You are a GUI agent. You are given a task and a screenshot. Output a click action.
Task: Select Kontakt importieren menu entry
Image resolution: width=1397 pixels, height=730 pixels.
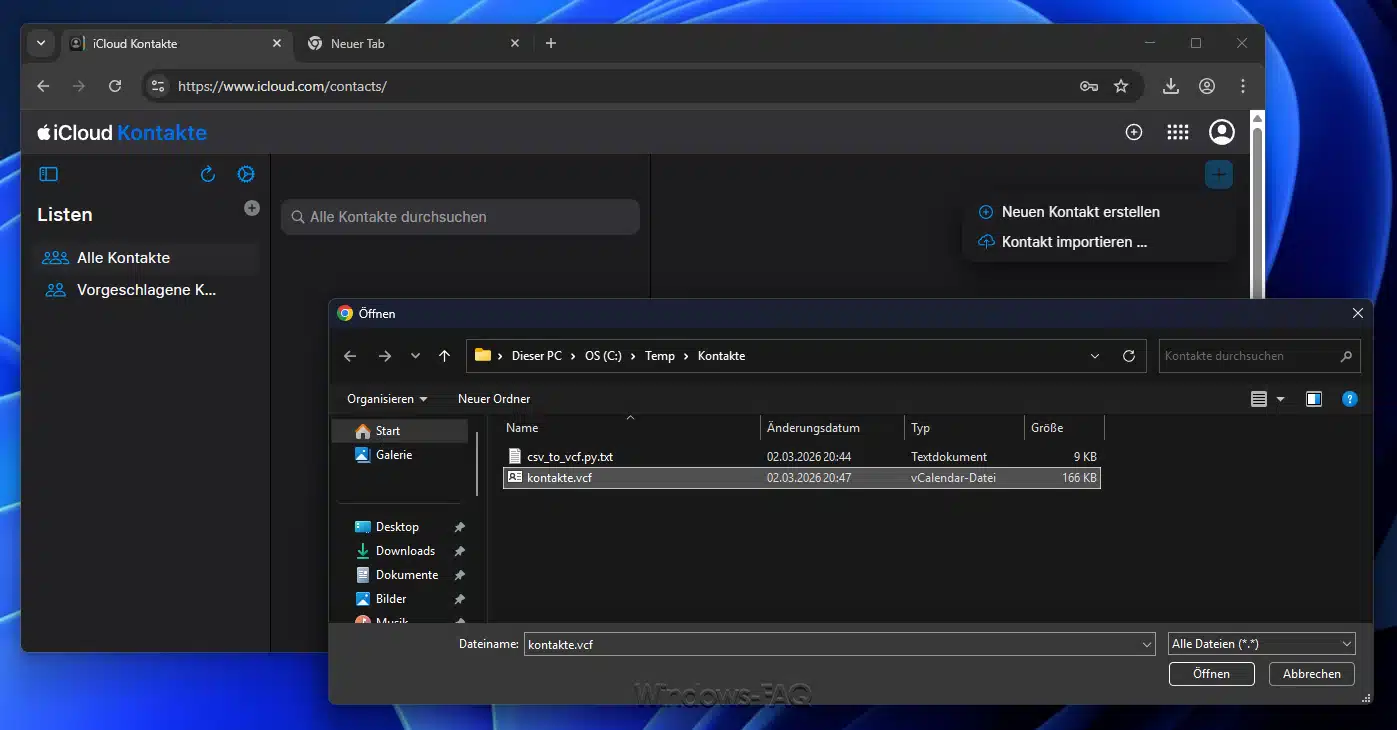click(x=1073, y=242)
